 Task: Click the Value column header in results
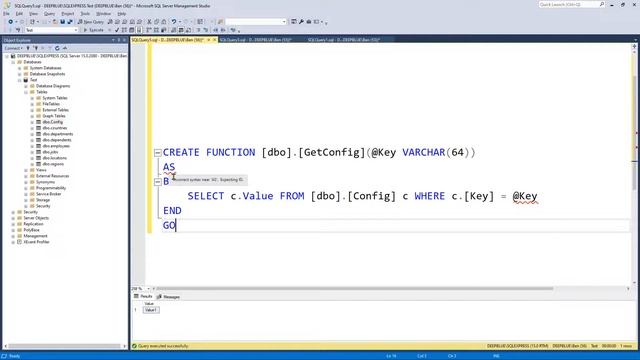tap(149, 304)
